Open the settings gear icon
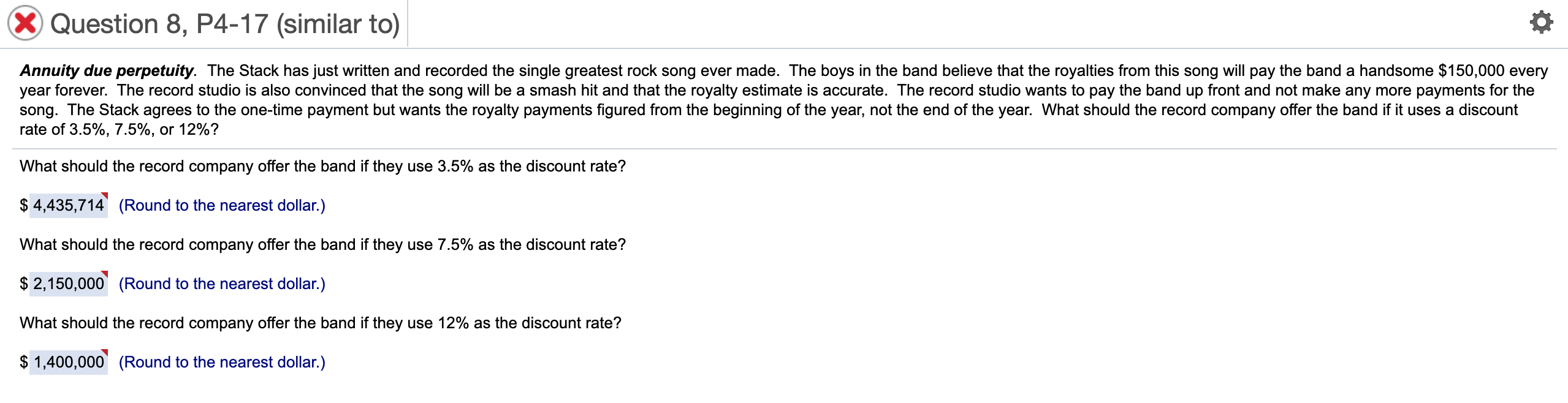The image size is (1568, 403). [1541, 23]
